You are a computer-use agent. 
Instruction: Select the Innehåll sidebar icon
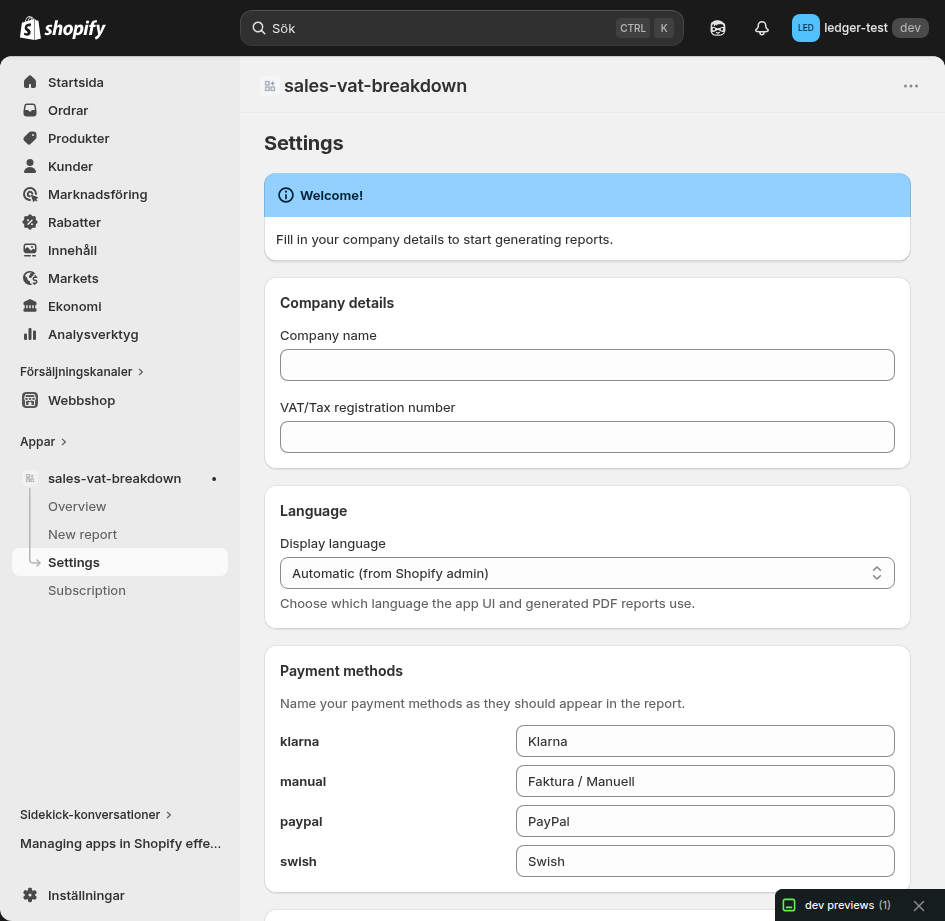28,250
